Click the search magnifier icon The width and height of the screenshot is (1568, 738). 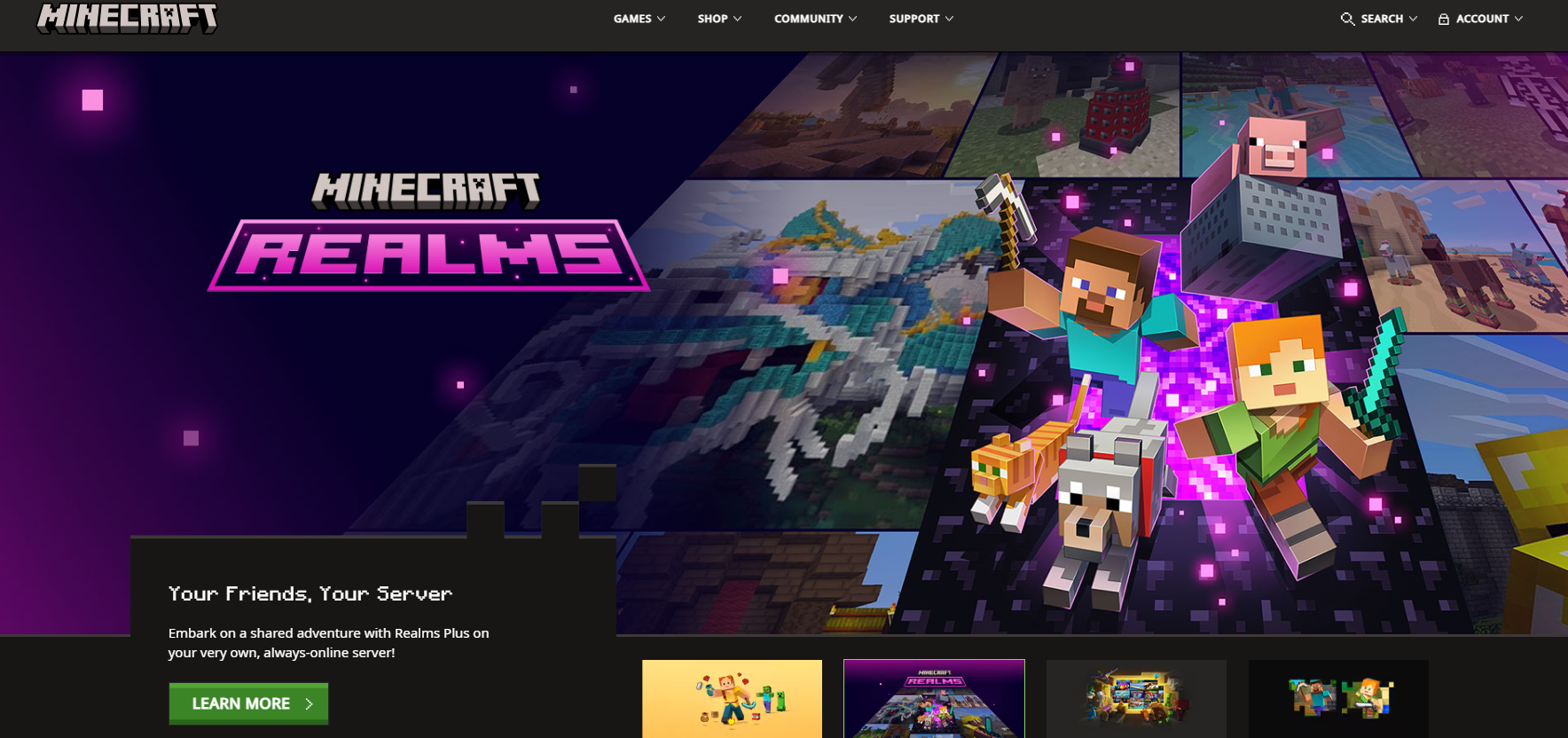tap(1347, 19)
